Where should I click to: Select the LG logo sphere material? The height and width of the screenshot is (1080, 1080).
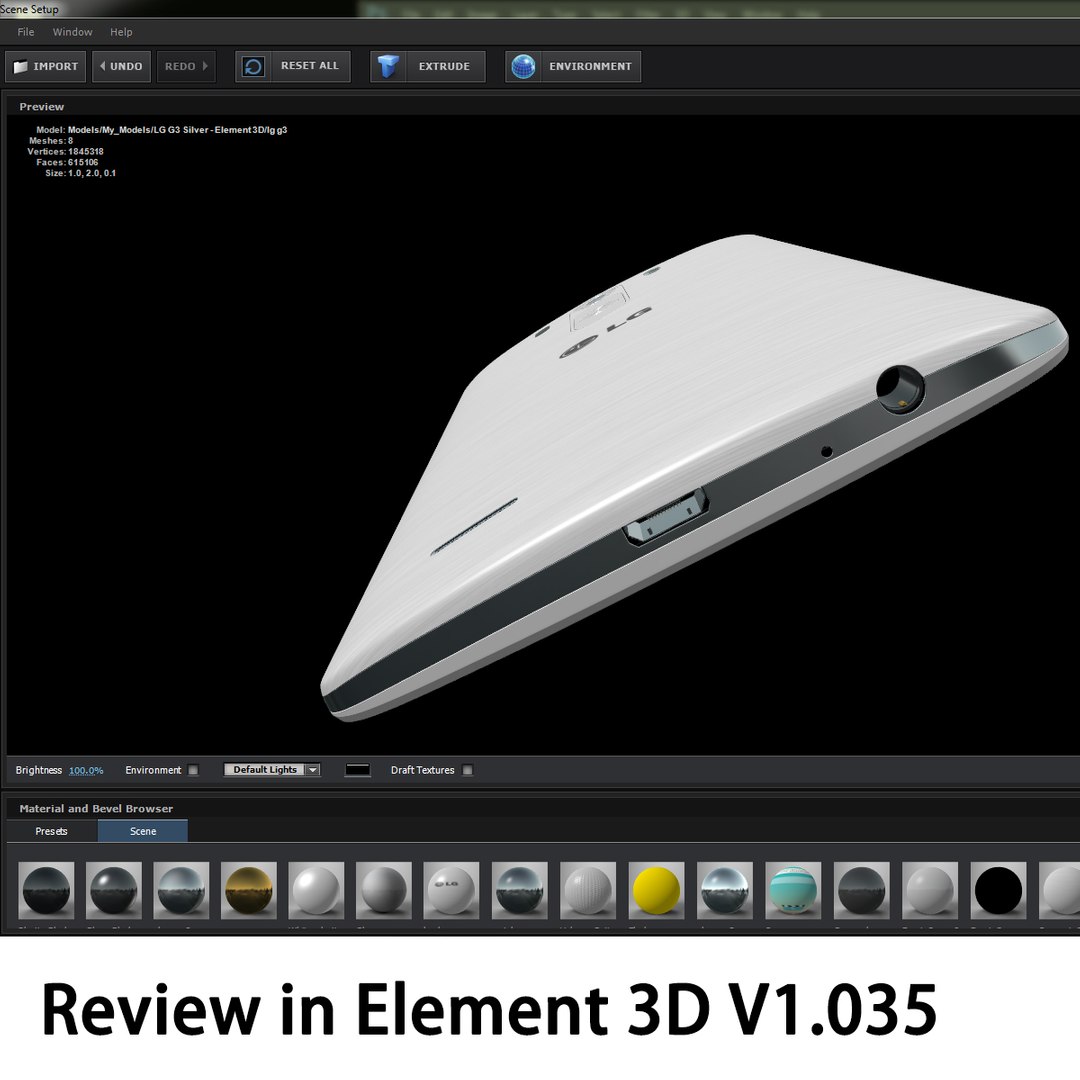pos(451,890)
